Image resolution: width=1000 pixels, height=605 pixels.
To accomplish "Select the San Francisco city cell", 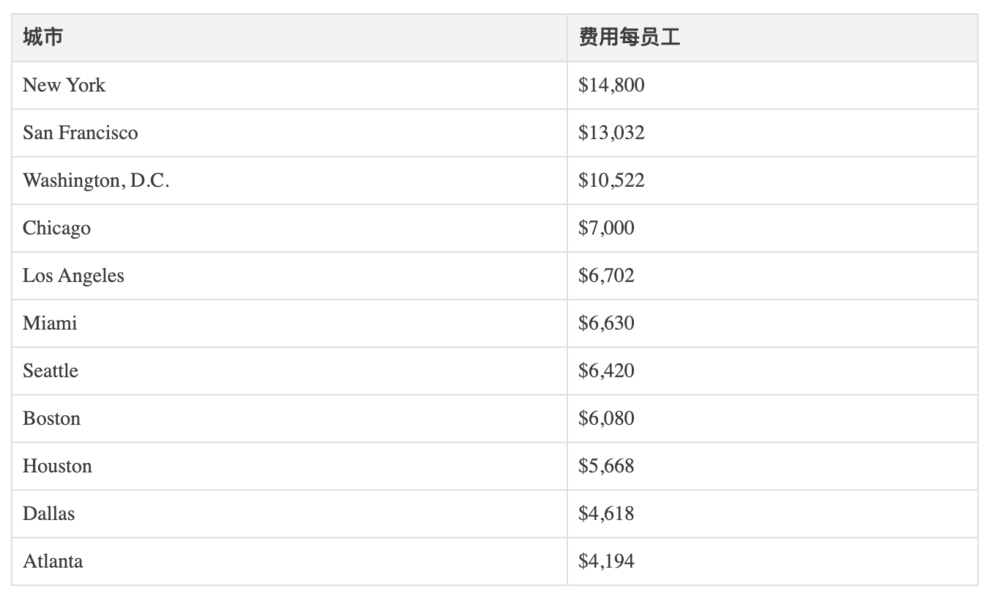I will [80, 133].
